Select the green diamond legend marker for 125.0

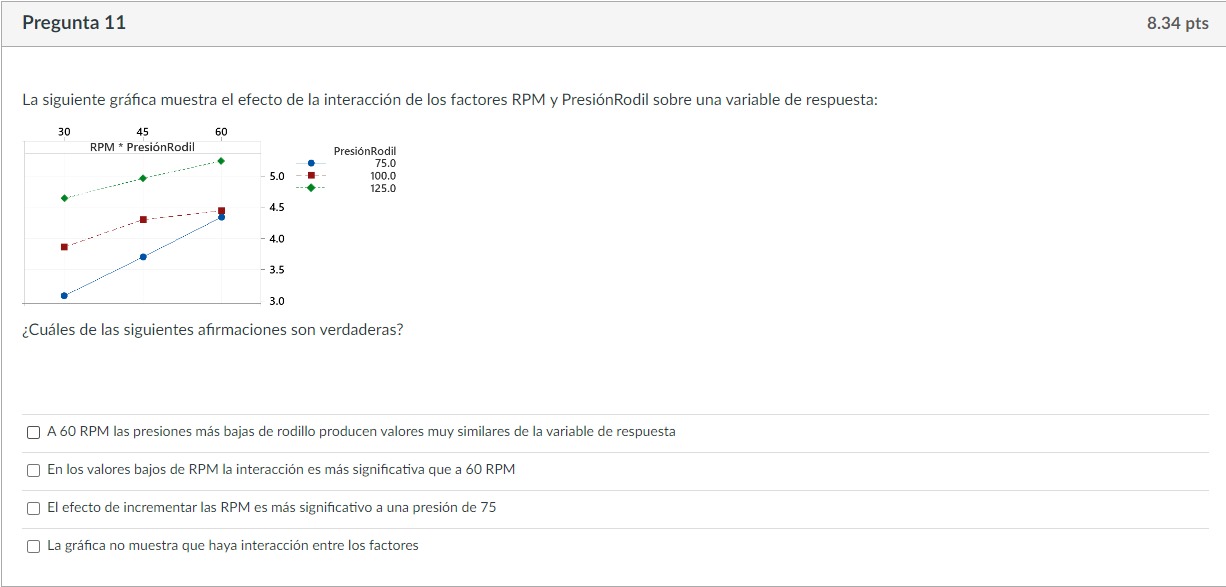click(310, 188)
